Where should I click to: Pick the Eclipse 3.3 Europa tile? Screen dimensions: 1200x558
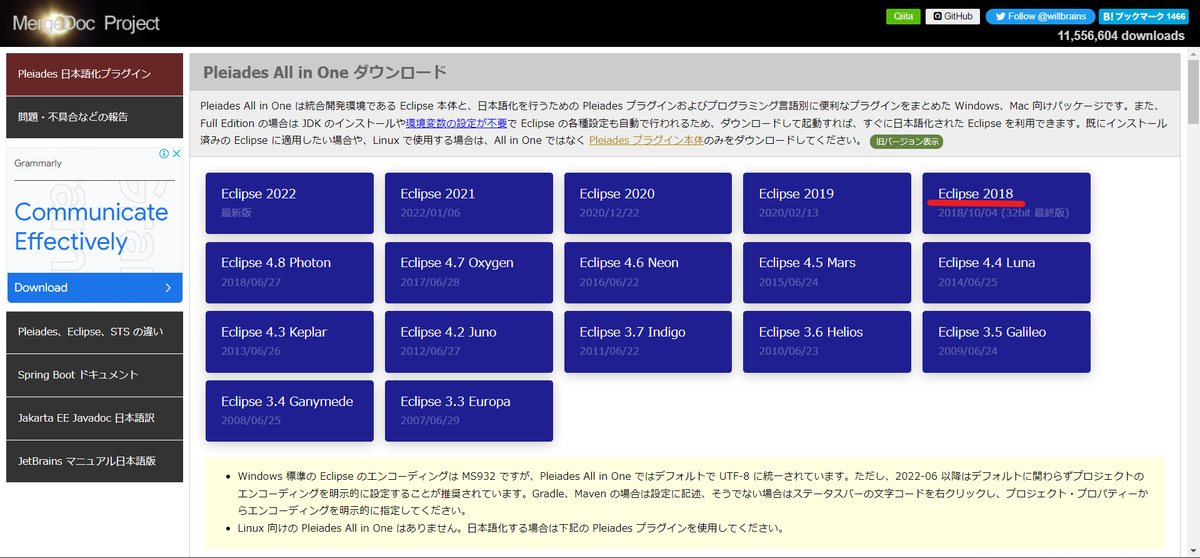pyautogui.click(x=469, y=410)
